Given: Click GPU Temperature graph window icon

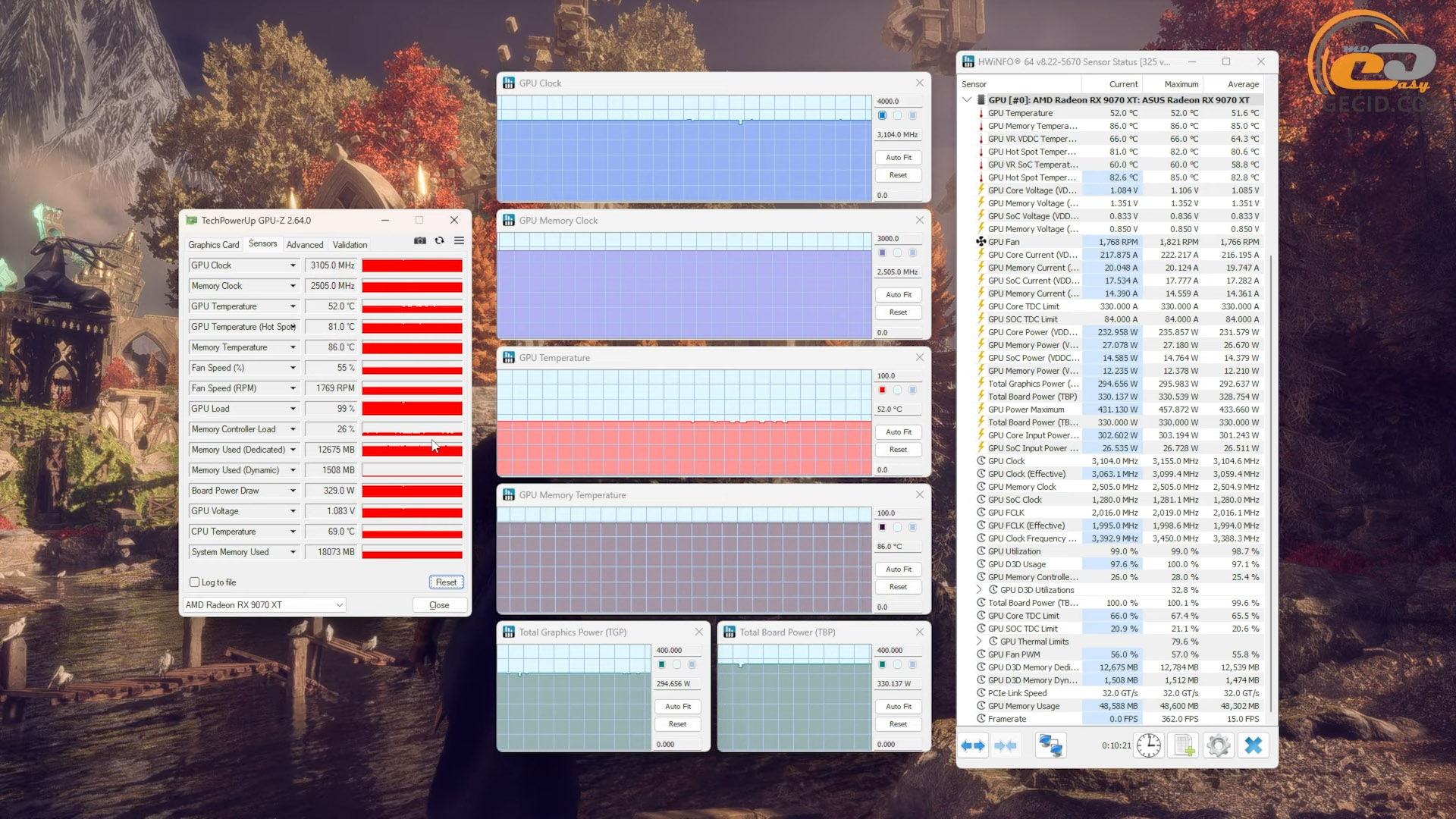Looking at the screenshot, I should [509, 358].
